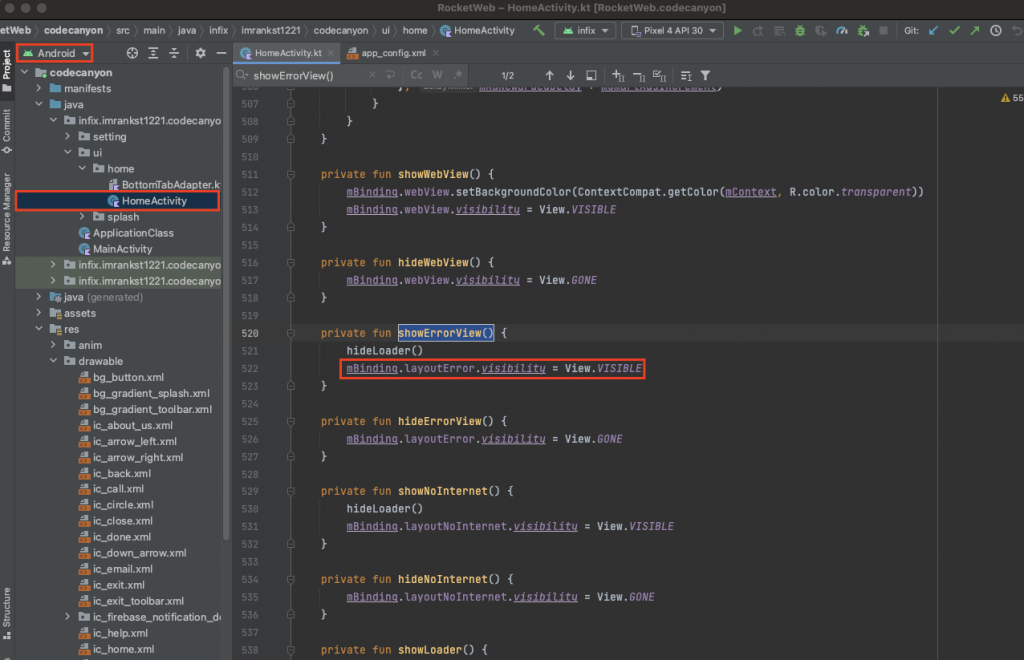Click the find bar search input field
Viewport: 1024px width, 660px height.
pyautogui.click(x=307, y=76)
